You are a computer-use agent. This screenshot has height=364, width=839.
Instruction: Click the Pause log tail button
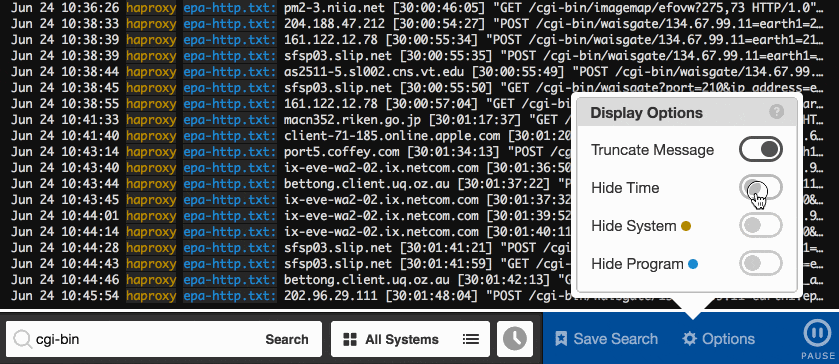click(818, 339)
